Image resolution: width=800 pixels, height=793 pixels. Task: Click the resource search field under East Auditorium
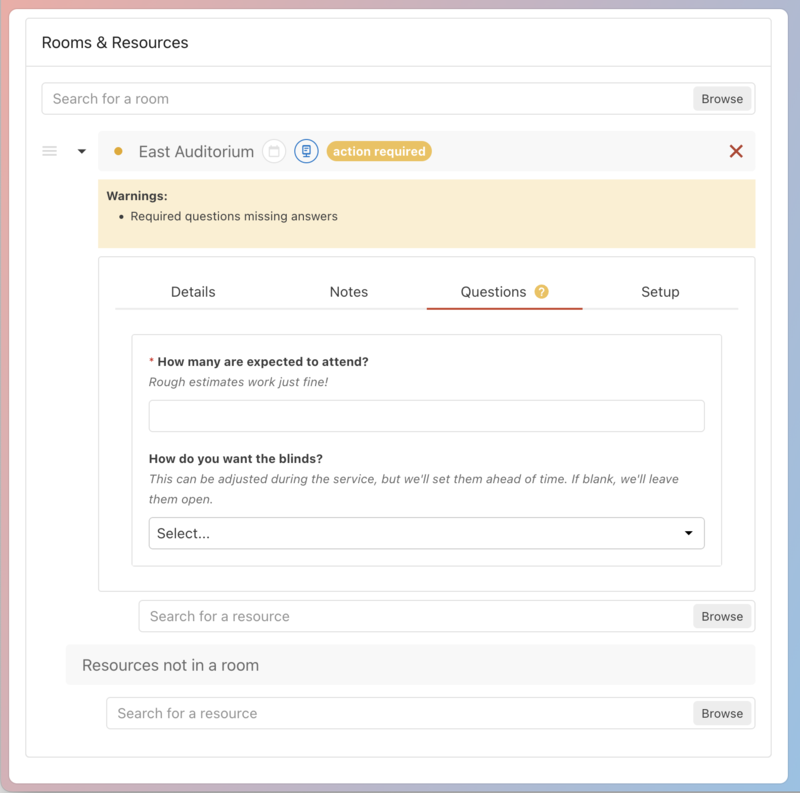click(x=415, y=616)
